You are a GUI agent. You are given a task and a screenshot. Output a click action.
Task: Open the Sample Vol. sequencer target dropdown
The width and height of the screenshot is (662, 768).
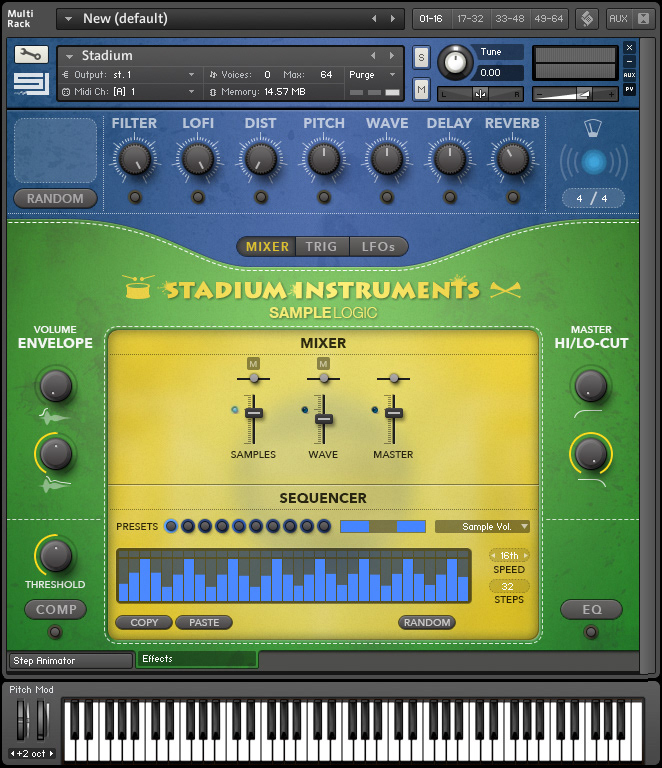482,527
